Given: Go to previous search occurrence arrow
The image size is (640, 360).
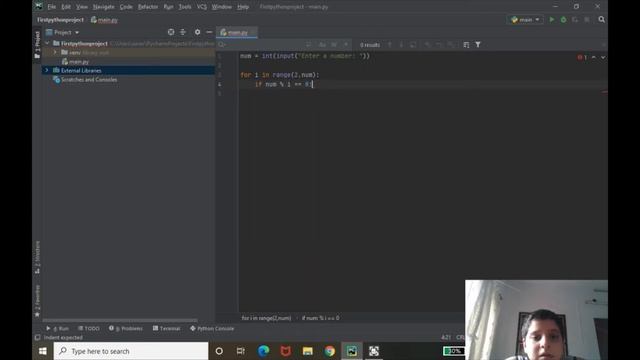Looking at the screenshot, I should pos(389,45).
